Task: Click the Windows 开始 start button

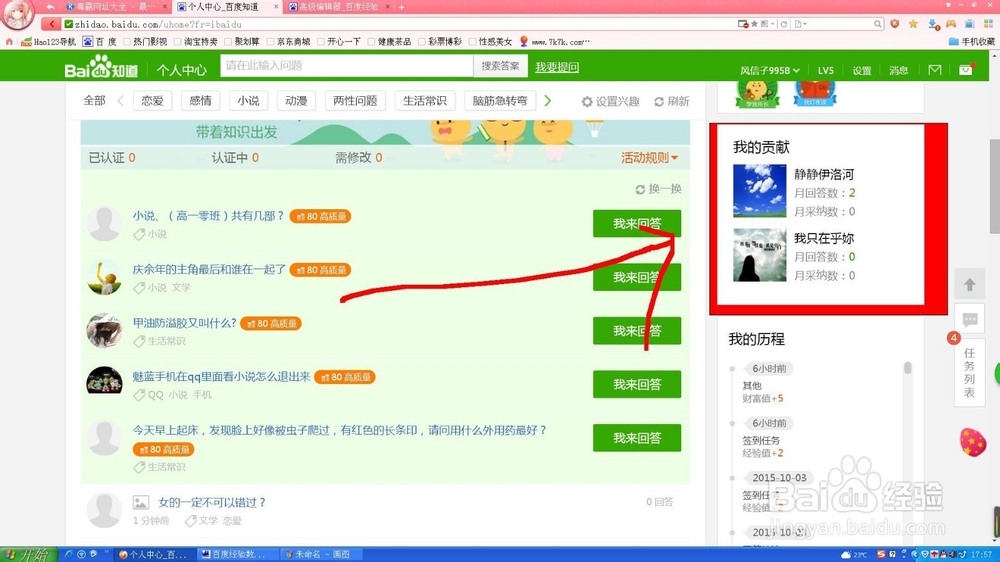Action: point(27,554)
